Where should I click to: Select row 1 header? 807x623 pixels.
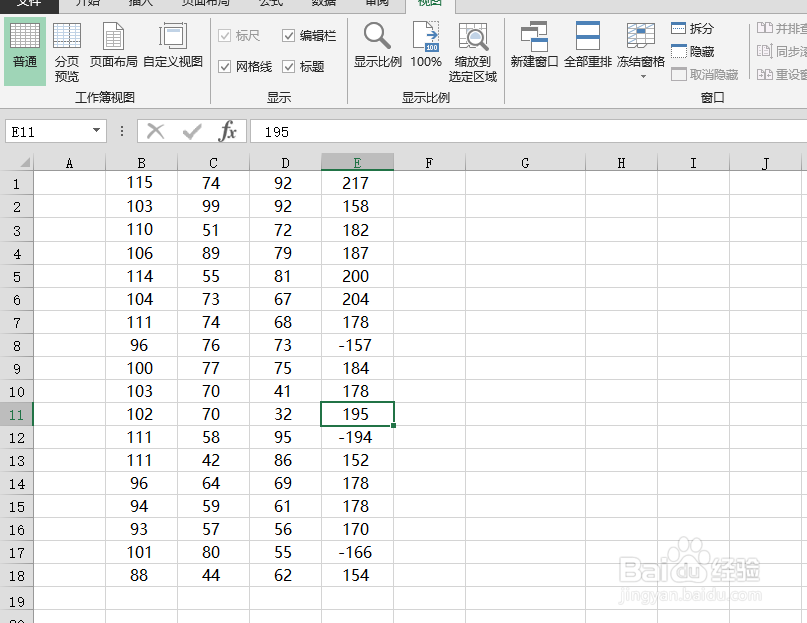16,183
